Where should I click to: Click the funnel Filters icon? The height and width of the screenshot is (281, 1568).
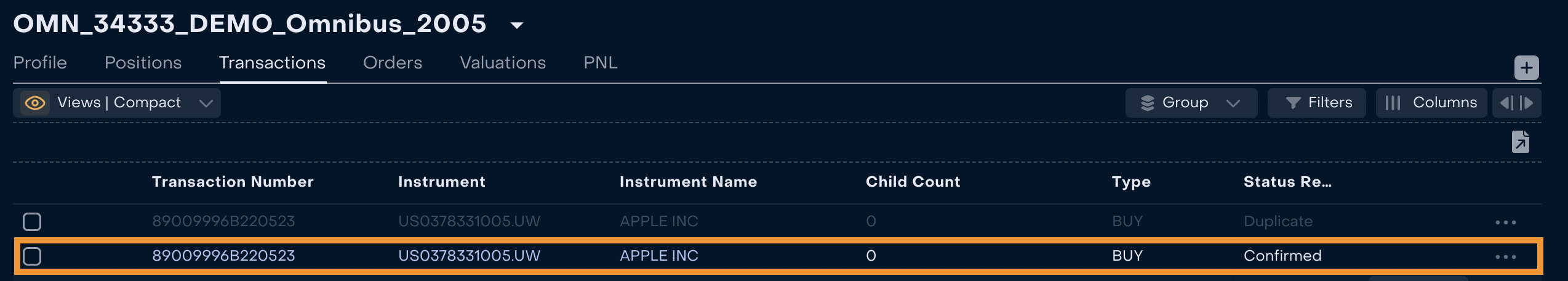1292,103
